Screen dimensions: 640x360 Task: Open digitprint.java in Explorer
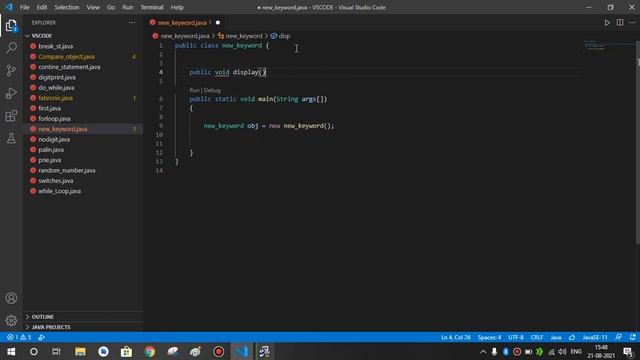click(57, 77)
